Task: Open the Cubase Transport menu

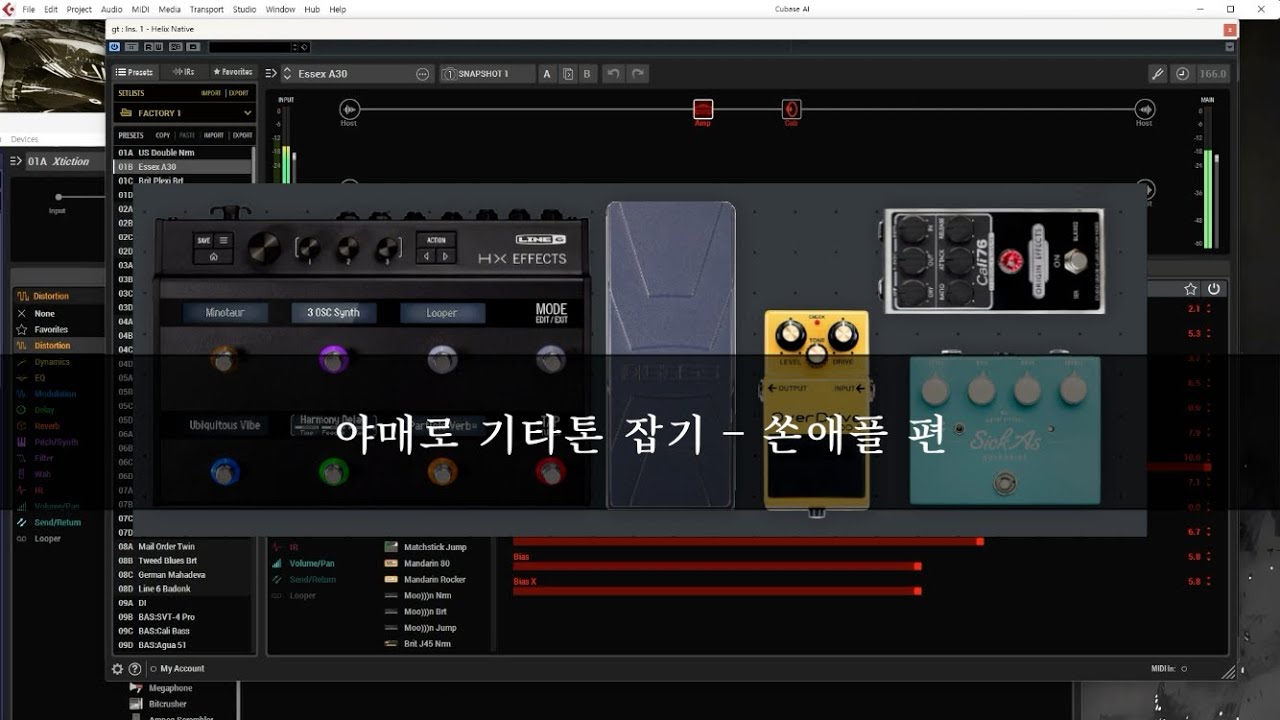Action: click(206, 9)
